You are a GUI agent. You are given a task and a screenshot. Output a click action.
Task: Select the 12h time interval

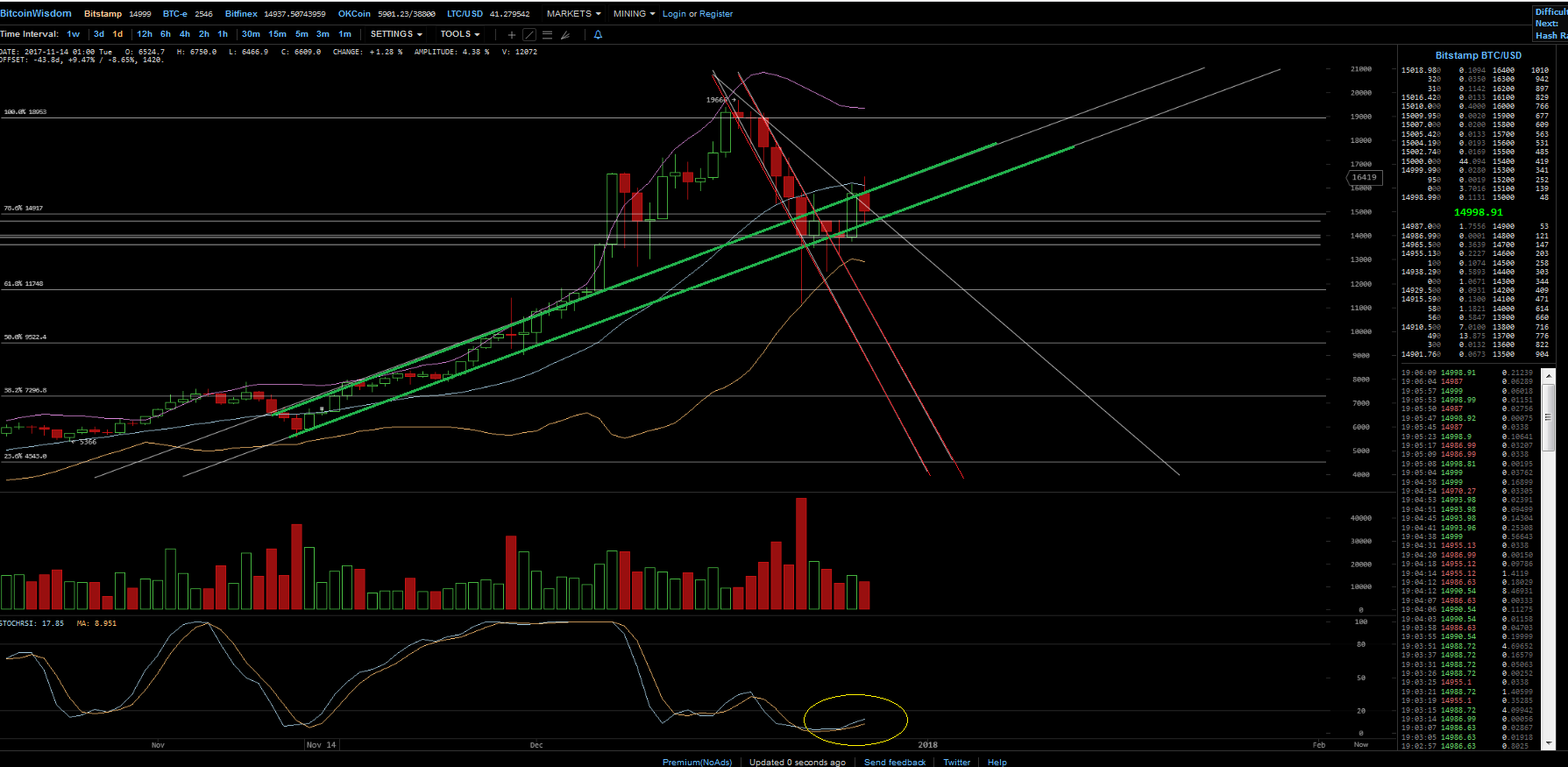tap(145, 34)
